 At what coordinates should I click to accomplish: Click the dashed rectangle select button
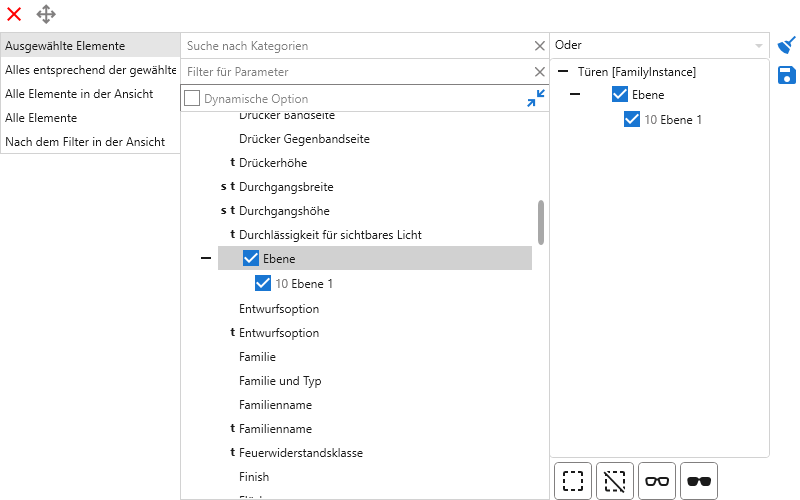(x=573, y=481)
